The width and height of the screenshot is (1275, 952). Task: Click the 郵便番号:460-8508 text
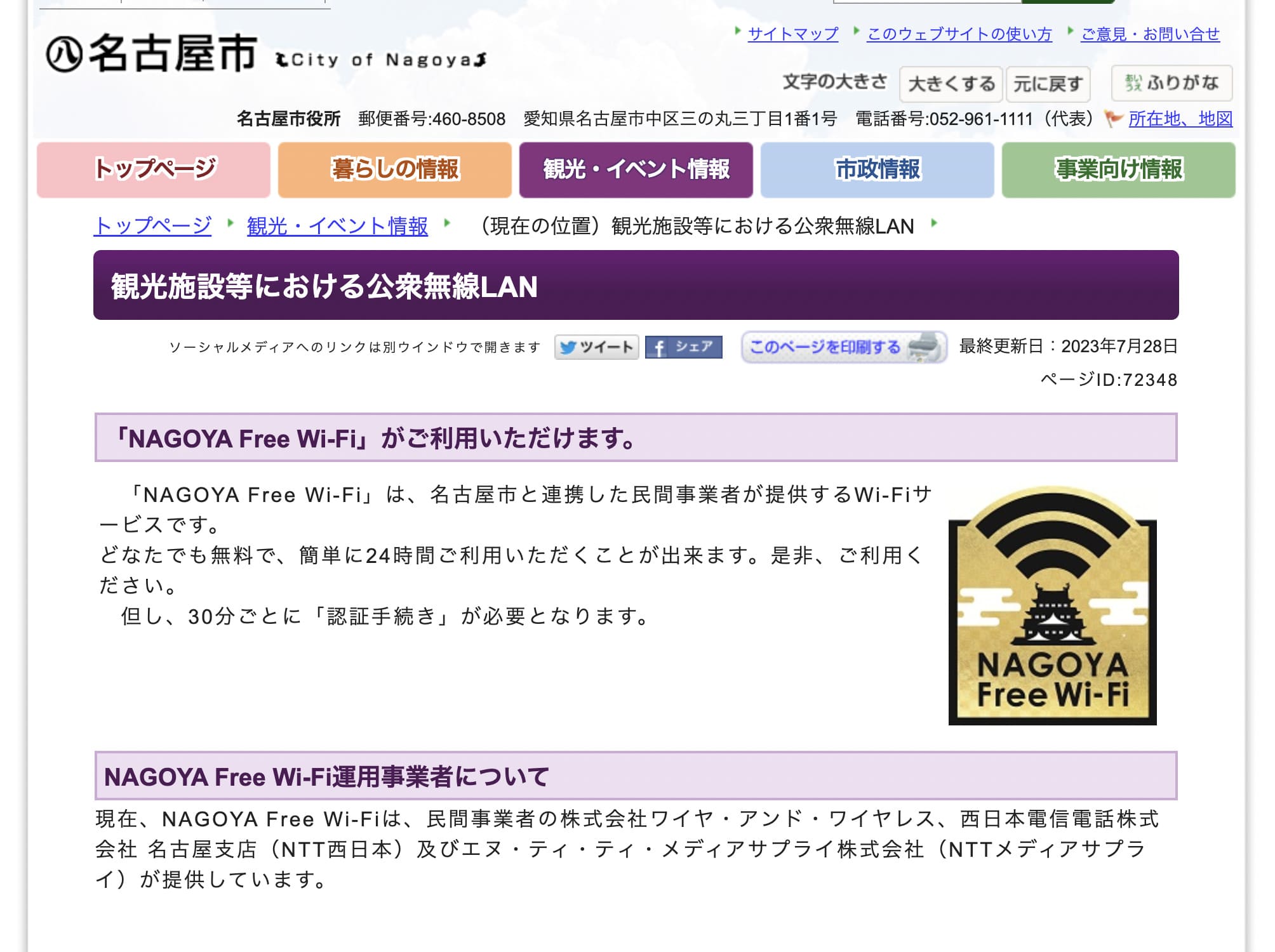(432, 119)
